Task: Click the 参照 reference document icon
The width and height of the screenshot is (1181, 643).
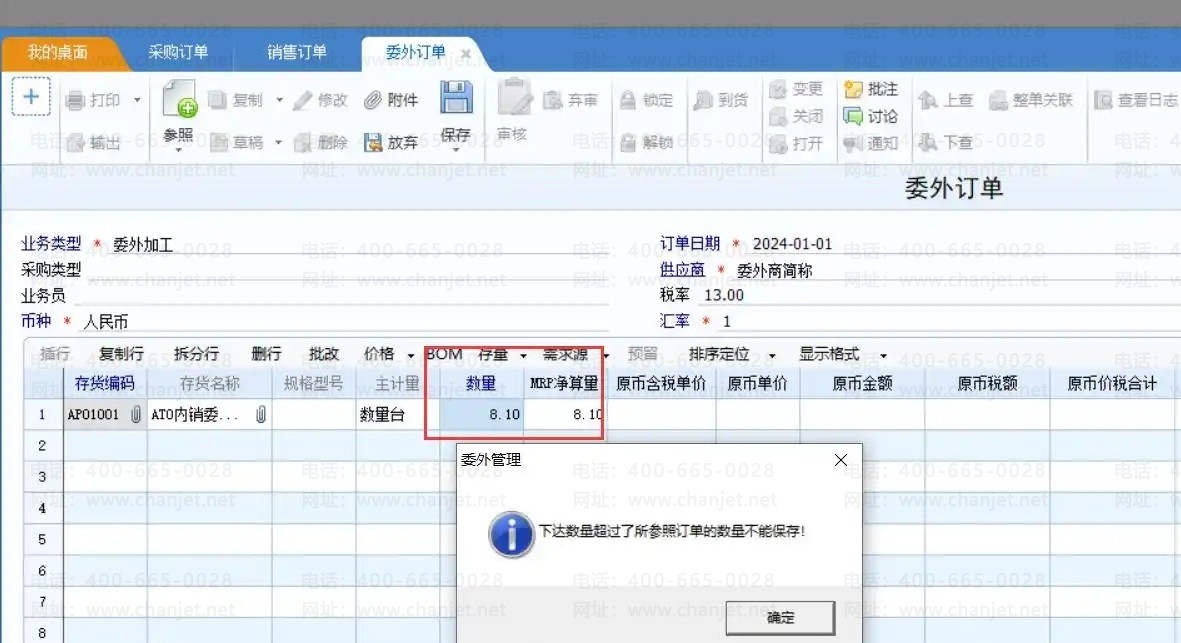Action: [179, 100]
